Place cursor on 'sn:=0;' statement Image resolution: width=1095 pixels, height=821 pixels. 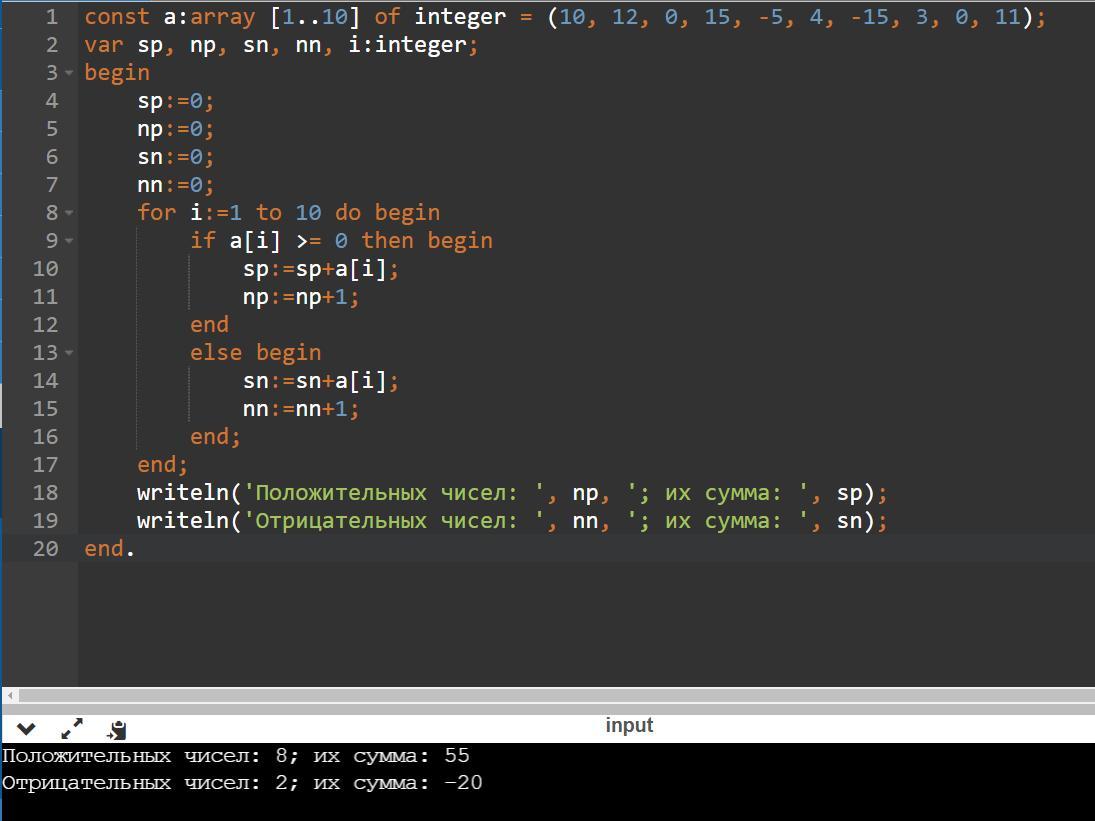175,157
